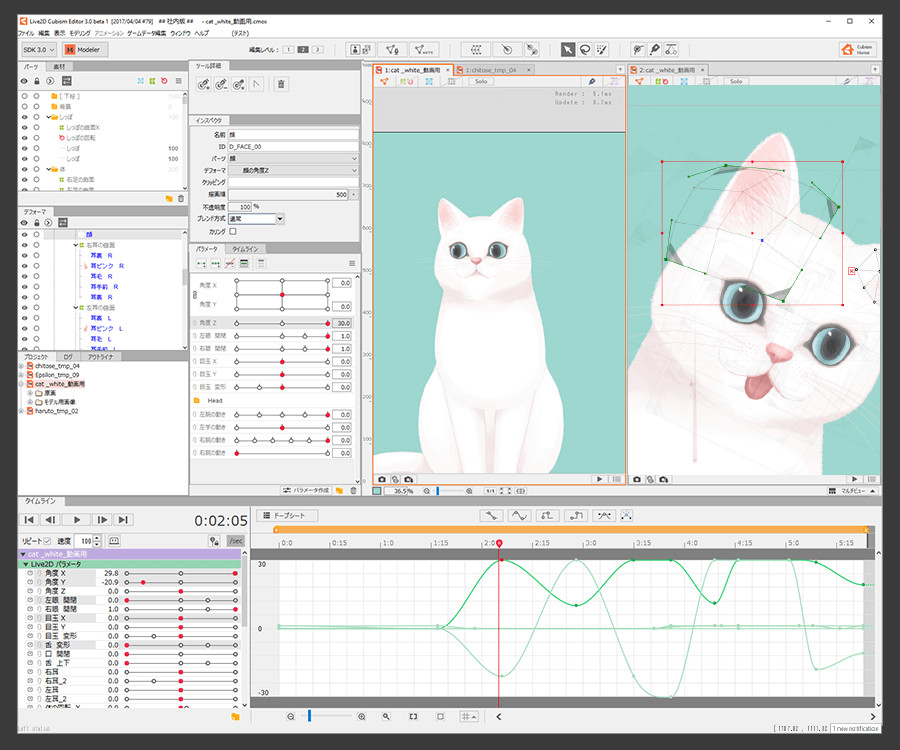Viewport: 900px width, 750px height.
Task: Open the parts dropdown in inspector
Action: coord(293,158)
